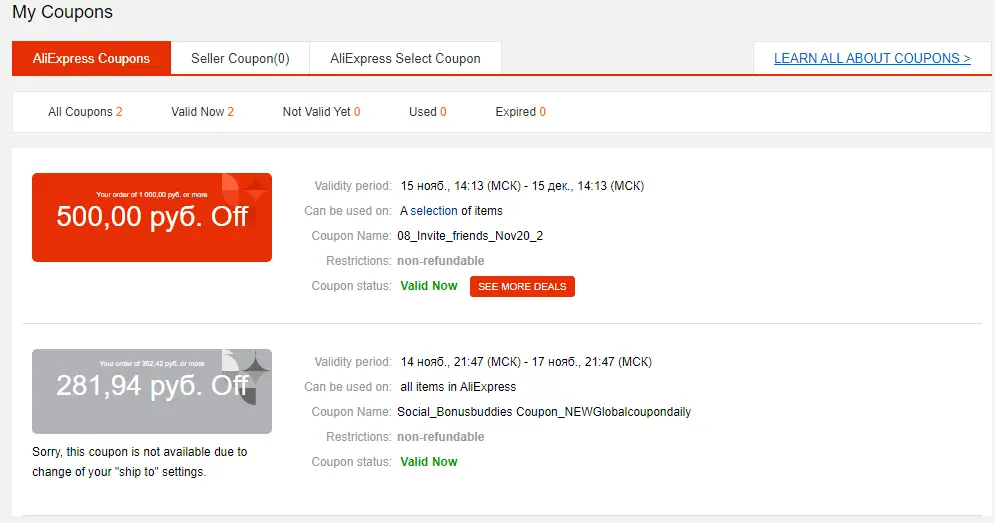Open the AliExpress Coupons tab
The height and width of the screenshot is (523, 995).
(x=91, y=58)
